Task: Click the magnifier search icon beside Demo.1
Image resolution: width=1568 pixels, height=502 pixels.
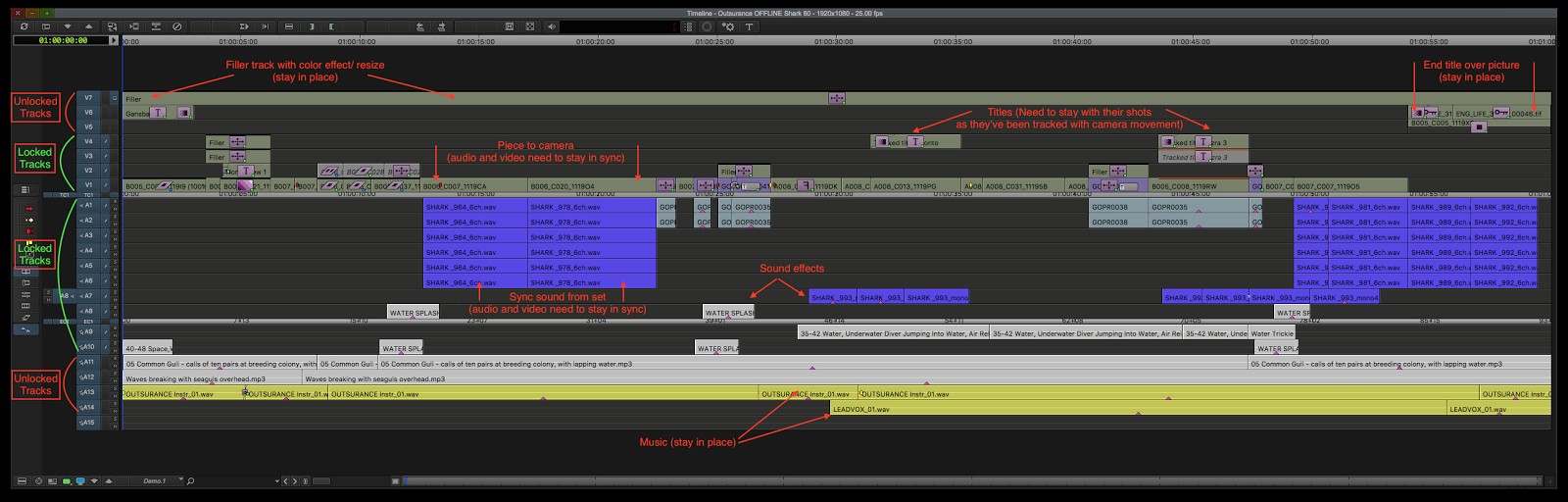Action: [x=190, y=481]
